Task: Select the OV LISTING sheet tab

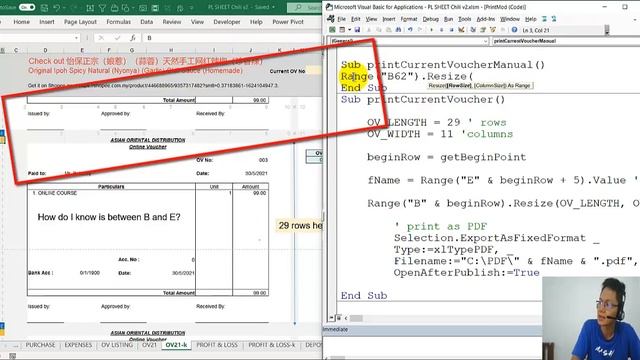Action: (x=117, y=345)
